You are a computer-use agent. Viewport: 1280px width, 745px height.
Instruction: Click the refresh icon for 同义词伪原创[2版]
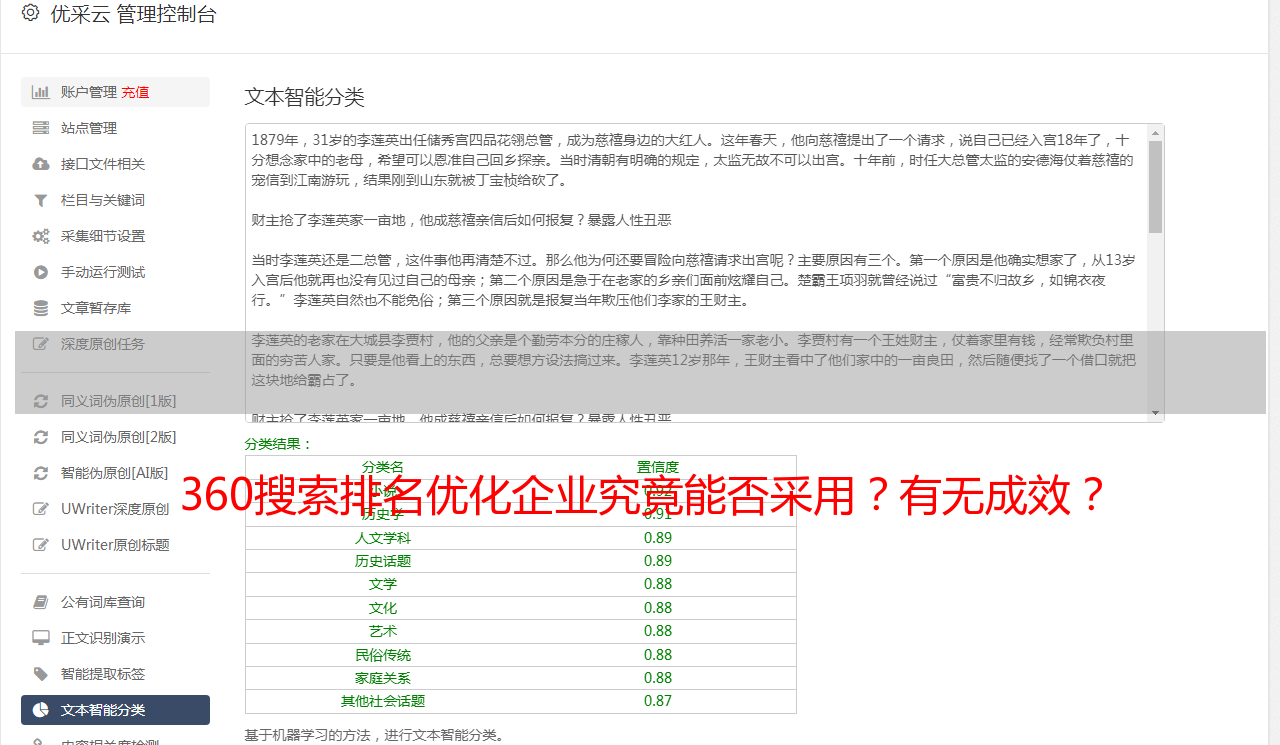pos(41,437)
